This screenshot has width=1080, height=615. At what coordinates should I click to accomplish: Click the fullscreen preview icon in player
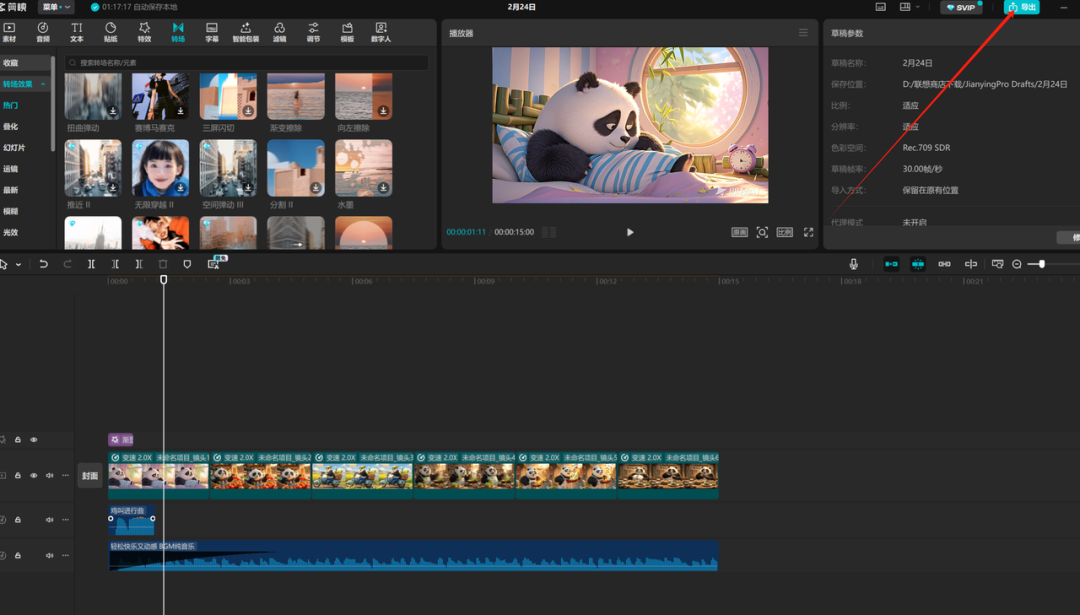(x=808, y=232)
